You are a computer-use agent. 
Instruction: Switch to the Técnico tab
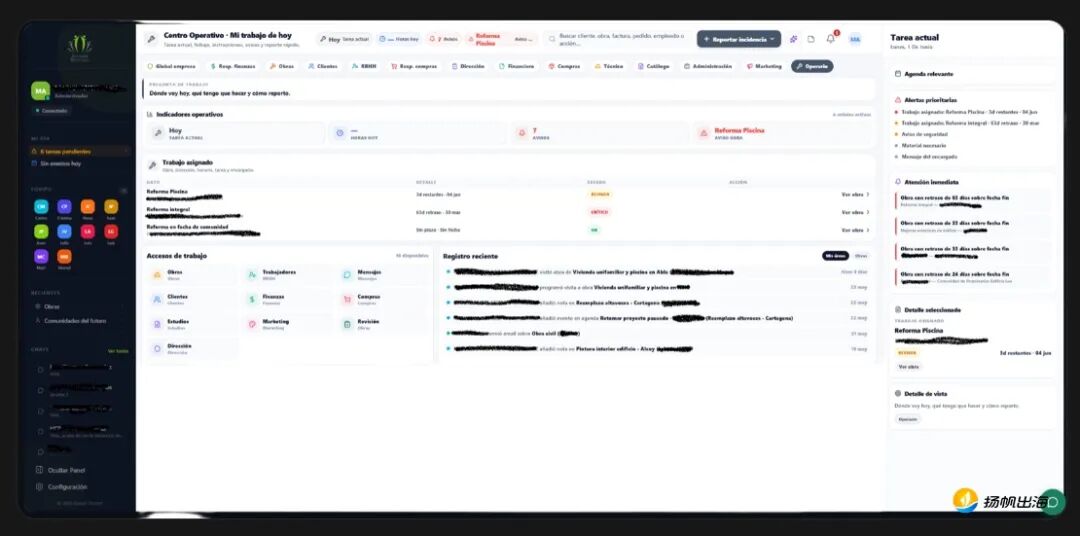[609, 66]
